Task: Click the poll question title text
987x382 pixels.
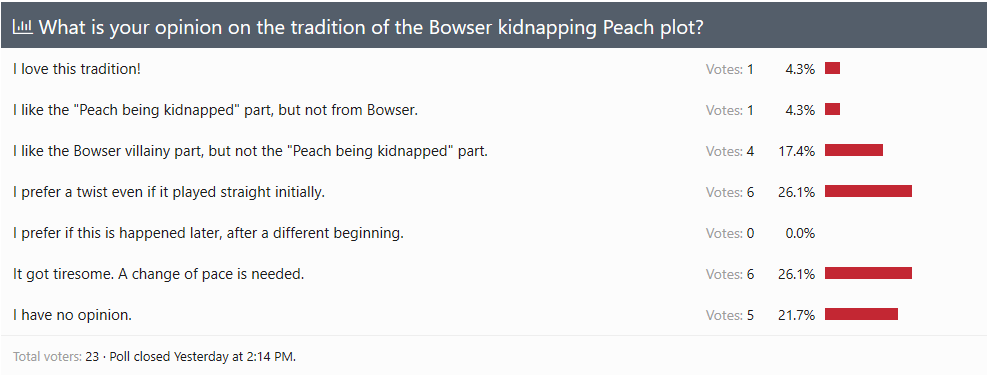Action: pos(371,27)
